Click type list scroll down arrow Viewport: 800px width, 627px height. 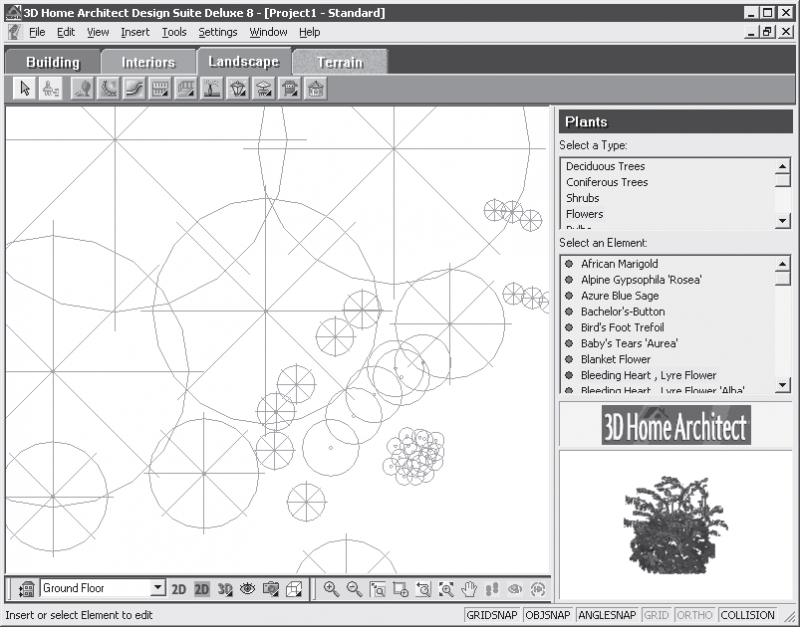(782, 221)
